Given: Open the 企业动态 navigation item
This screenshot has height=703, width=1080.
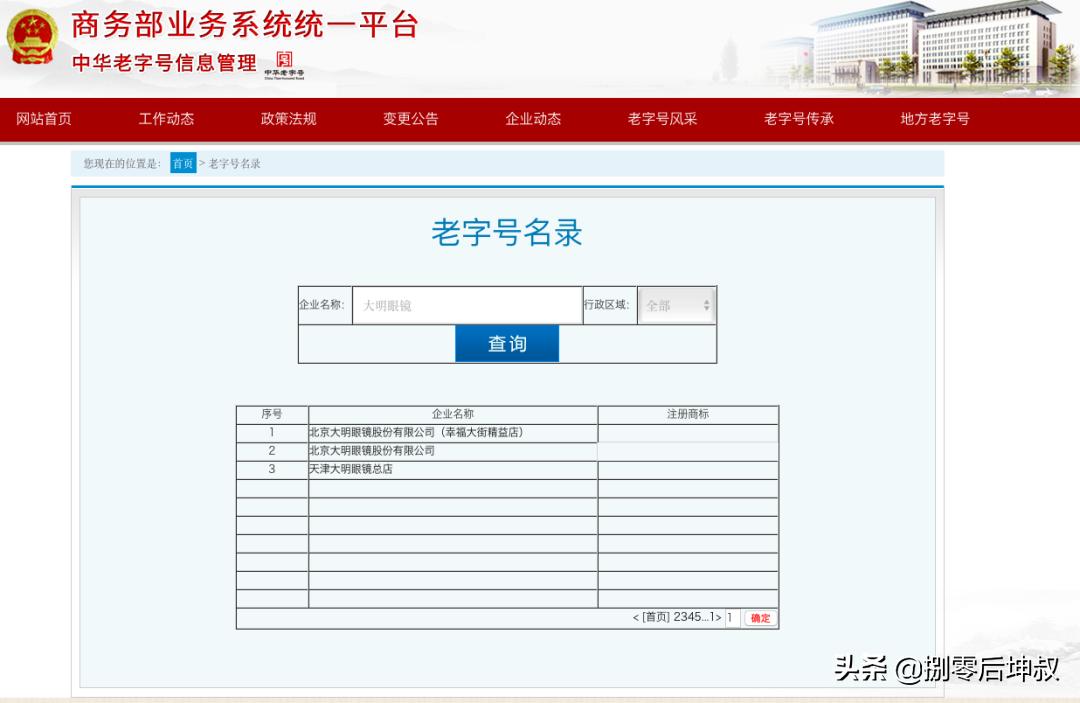Looking at the screenshot, I should 533,120.
